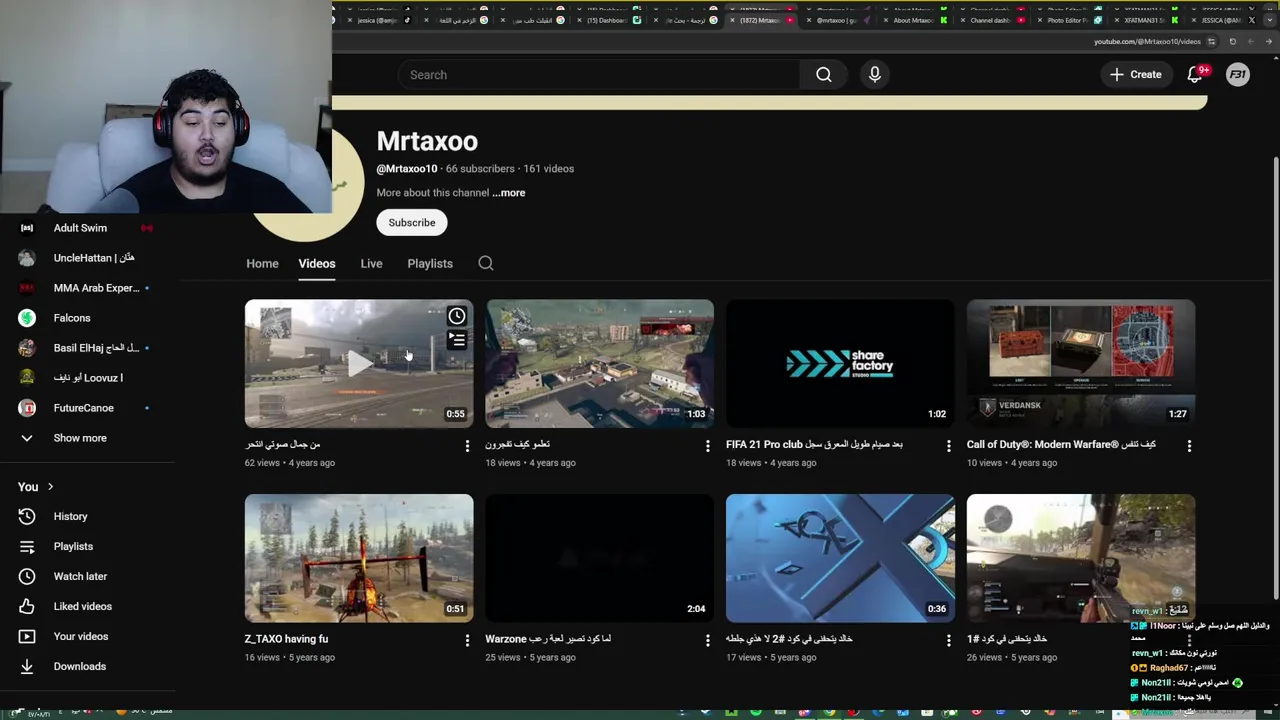This screenshot has height=720, width=1280.
Task: Play the 0:36 video thumbnail
Action: 840,558
